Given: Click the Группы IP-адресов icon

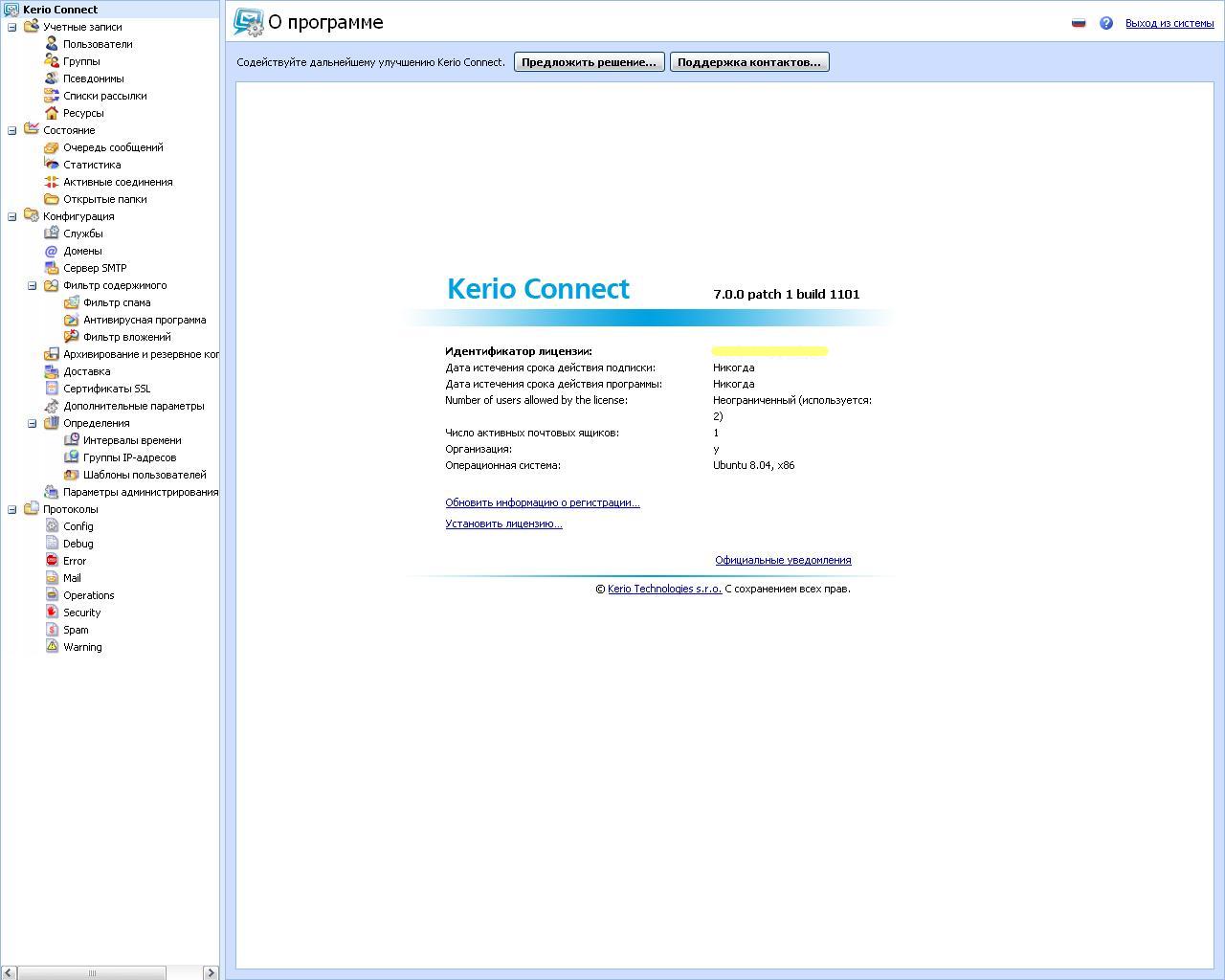Looking at the screenshot, I should [72, 457].
